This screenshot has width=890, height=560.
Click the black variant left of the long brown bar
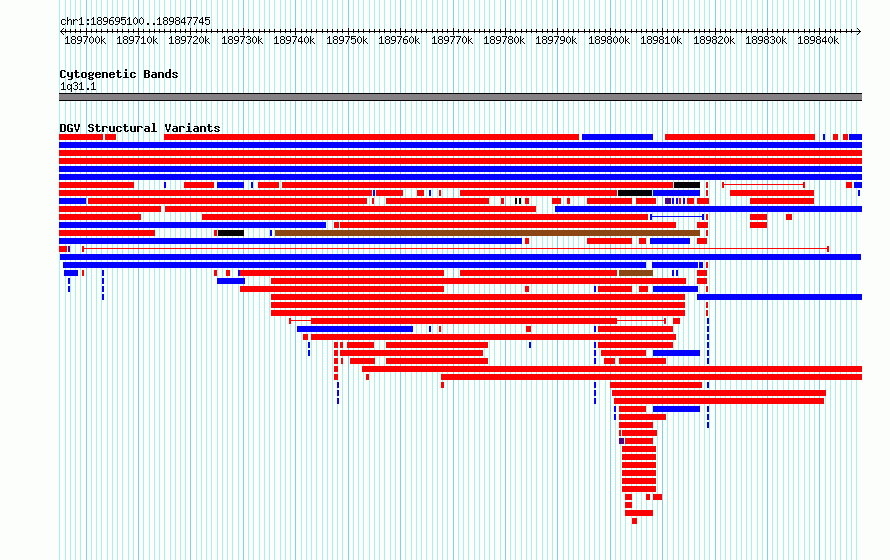[231, 233]
